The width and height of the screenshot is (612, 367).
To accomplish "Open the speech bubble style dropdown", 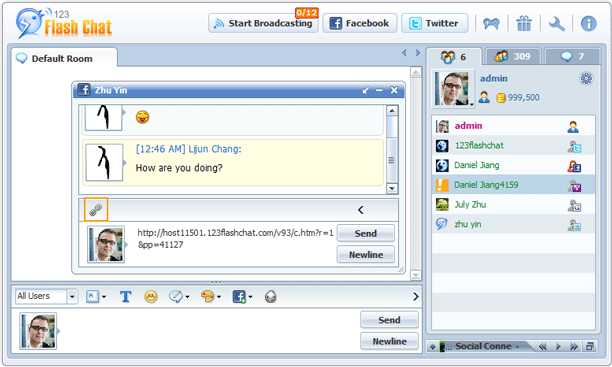I will pos(96,297).
